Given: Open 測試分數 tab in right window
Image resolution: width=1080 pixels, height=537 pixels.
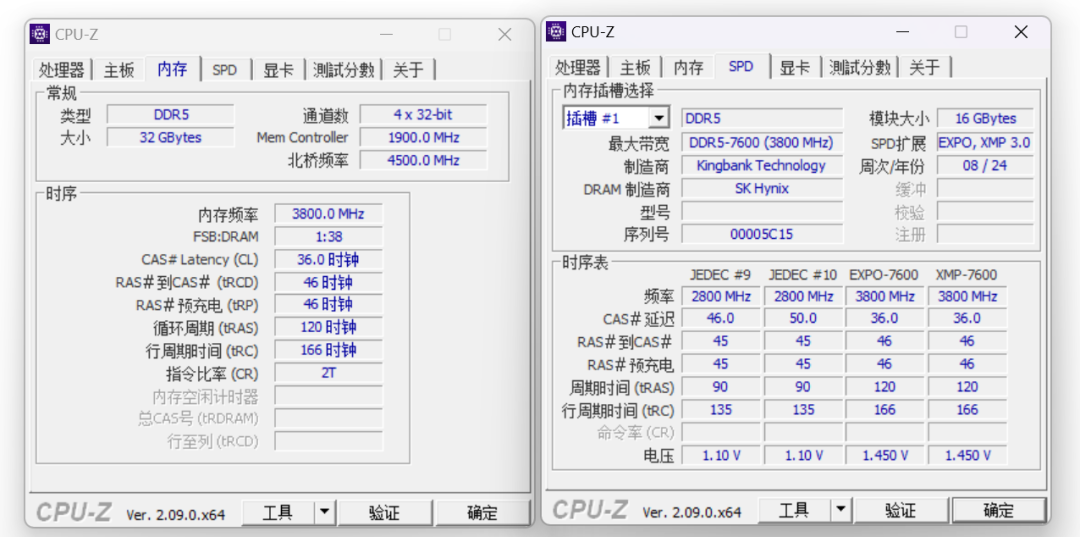Looking at the screenshot, I should pyautogui.click(x=860, y=67).
